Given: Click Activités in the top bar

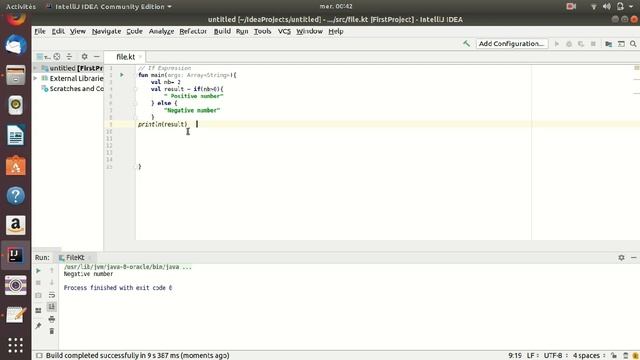Looking at the screenshot, I should pyautogui.click(x=21, y=7).
